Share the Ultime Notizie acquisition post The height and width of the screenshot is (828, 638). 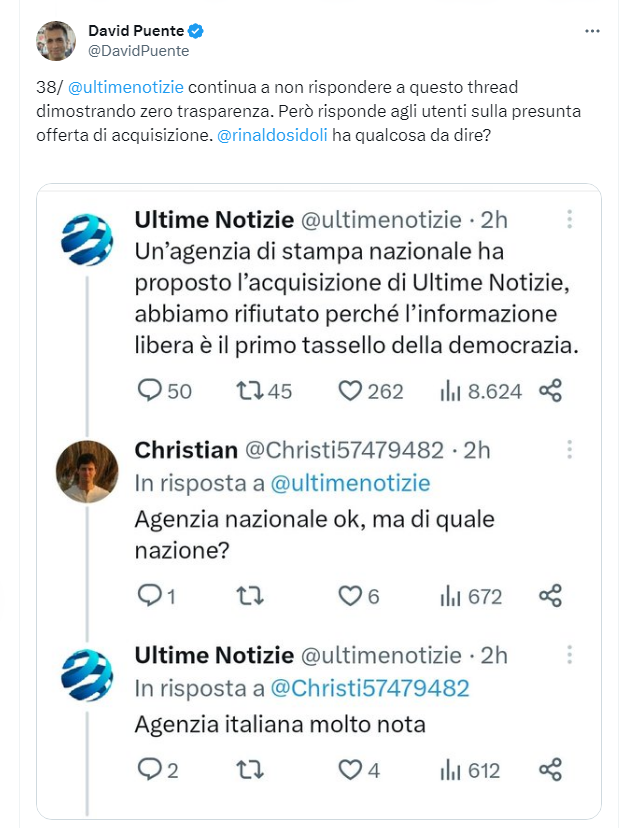(550, 391)
